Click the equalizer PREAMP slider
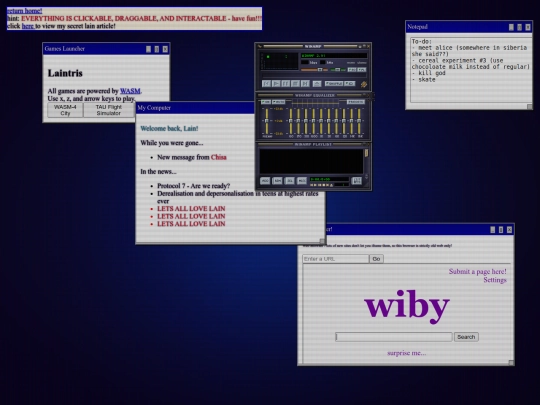 point(267,121)
